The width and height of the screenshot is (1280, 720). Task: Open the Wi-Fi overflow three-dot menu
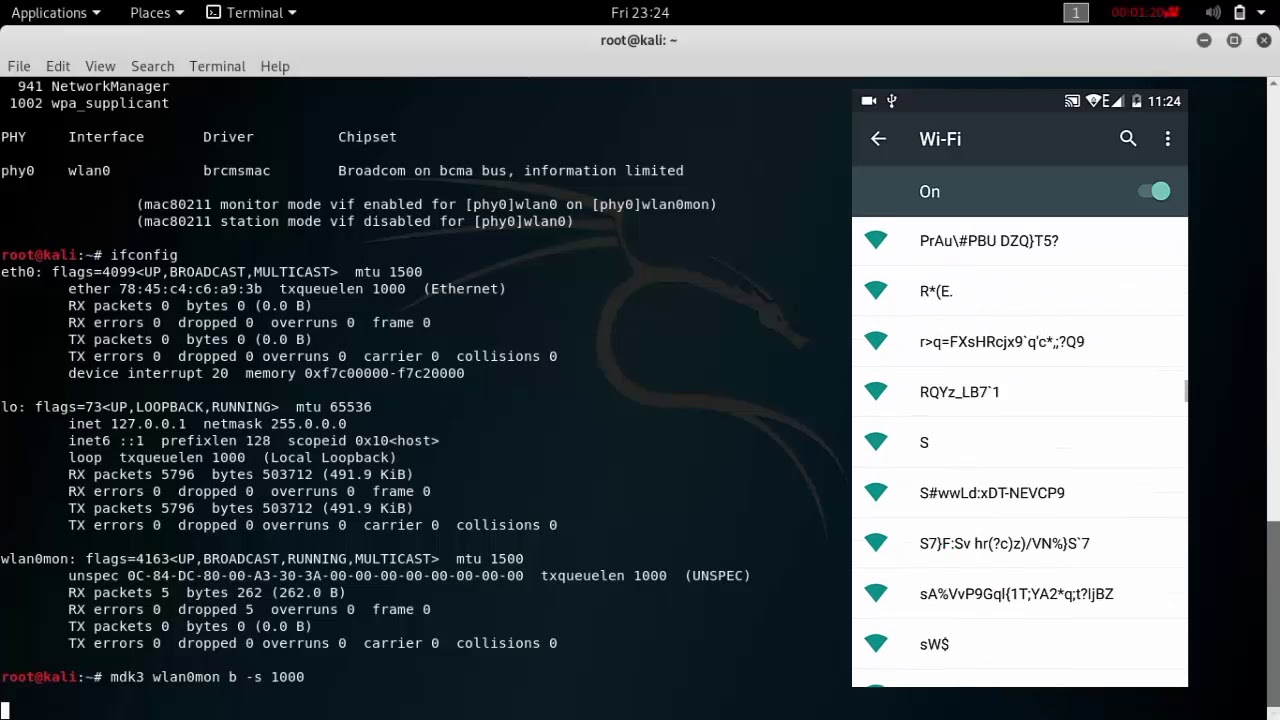tap(1167, 139)
